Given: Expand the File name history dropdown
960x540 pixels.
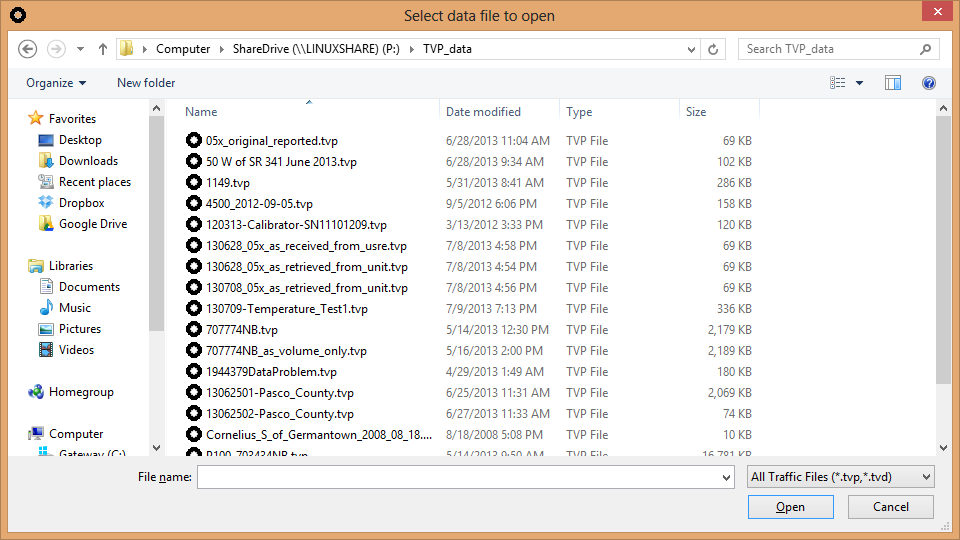Looking at the screenshot, I should [726, 478].
